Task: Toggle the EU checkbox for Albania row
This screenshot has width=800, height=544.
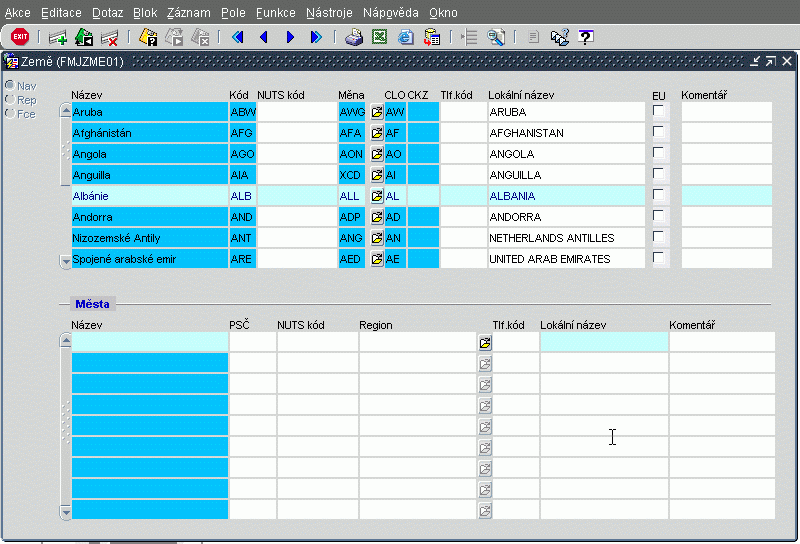Action: pyautogui.click(x=658, y=195)
